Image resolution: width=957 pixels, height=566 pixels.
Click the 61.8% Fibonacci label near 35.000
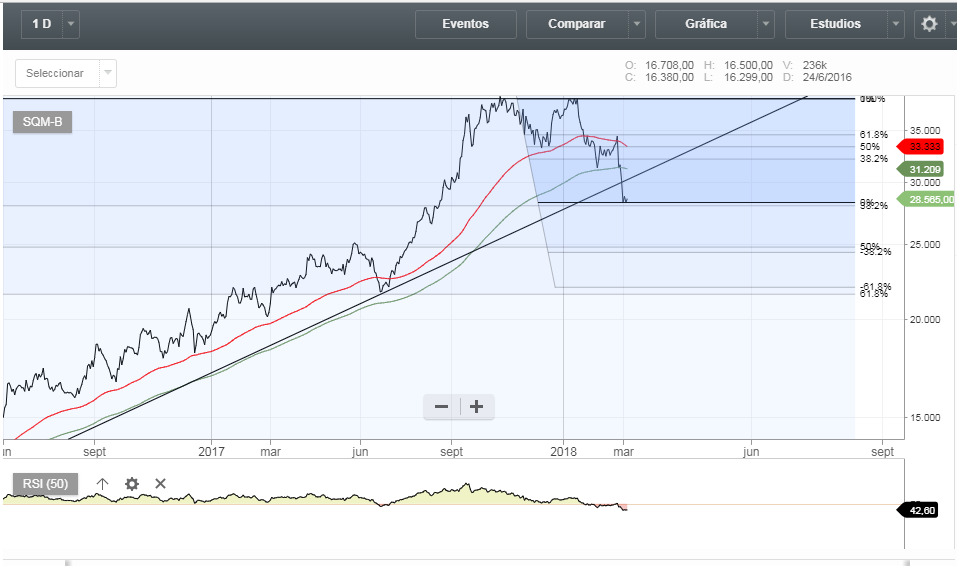pos(874,134)
